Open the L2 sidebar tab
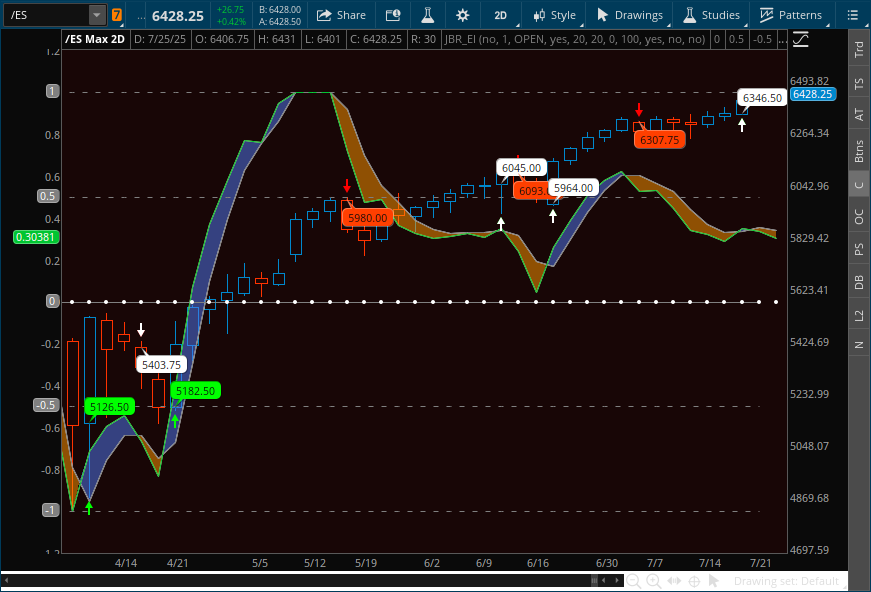The image size is (871, 592). coord(859,315)
